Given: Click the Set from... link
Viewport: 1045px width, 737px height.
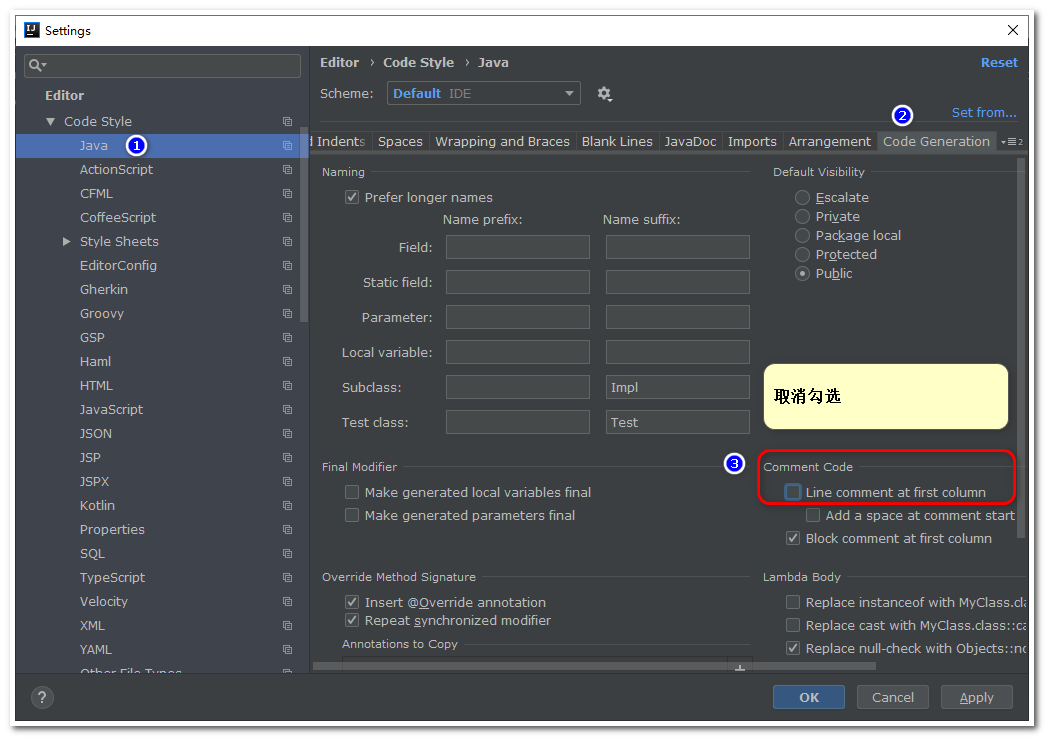Looking at the screenshot, I should (984, 113).
